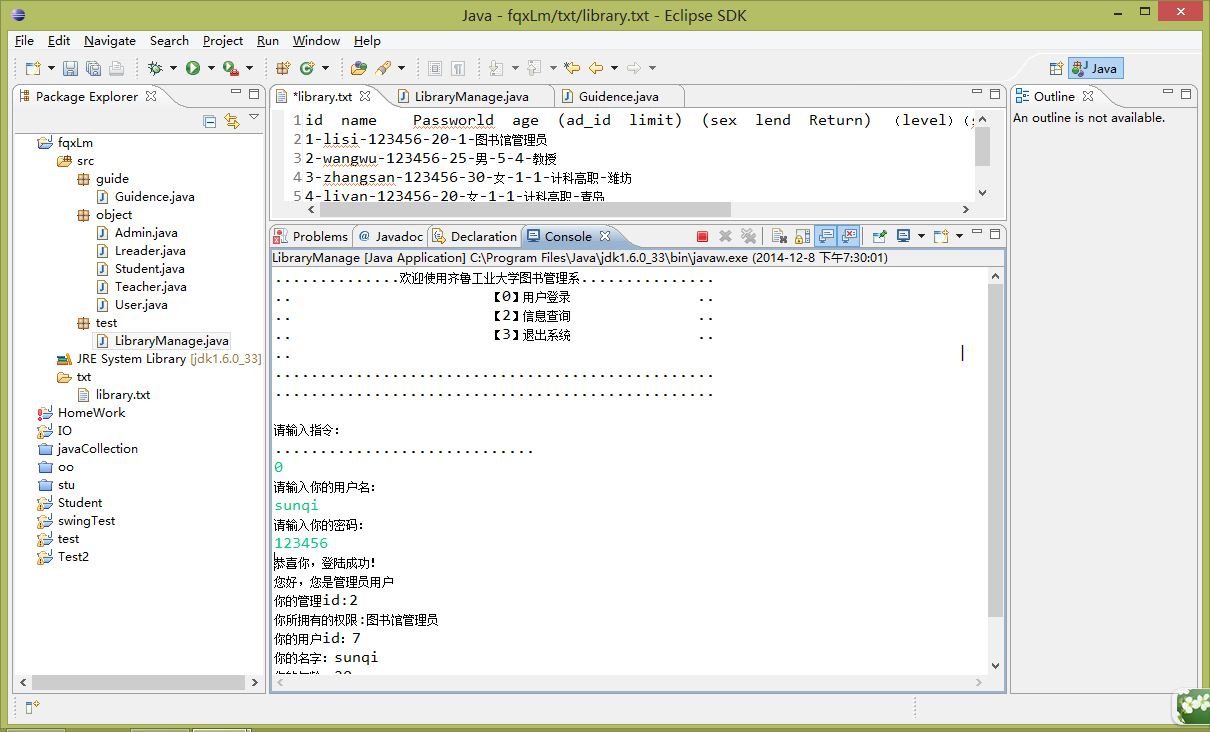1210x732 pixels.
Task: Click the Back navigation arrow icon
Action: 596,68
